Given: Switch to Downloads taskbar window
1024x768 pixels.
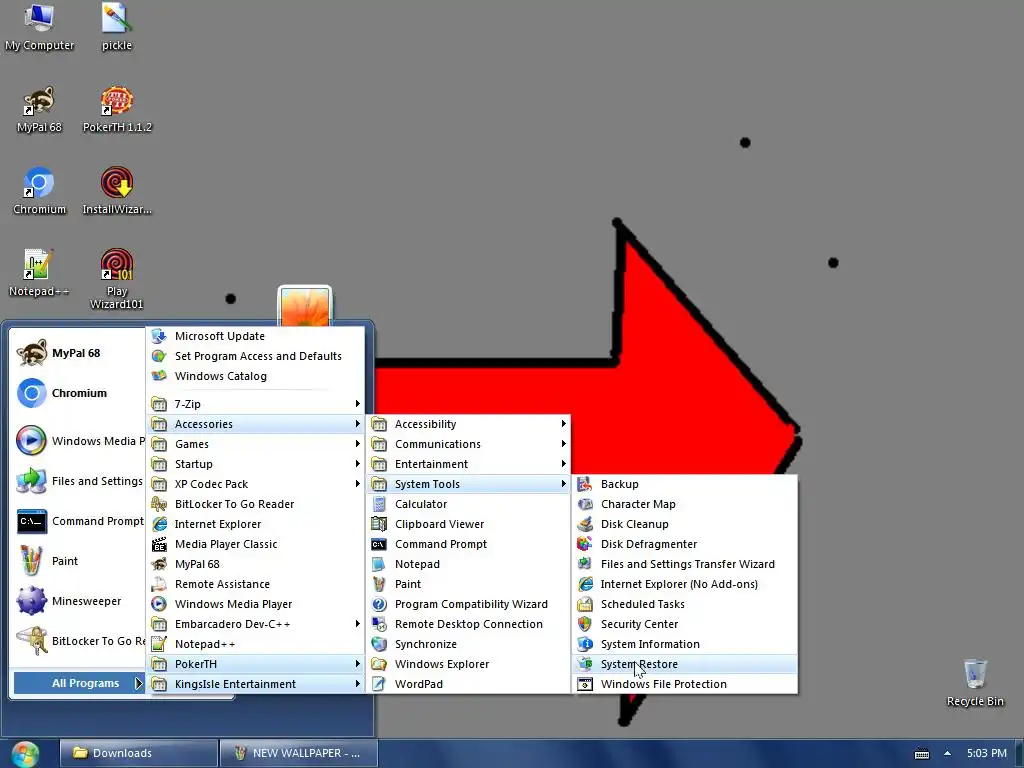Looking at the screenshot, I should [x=138, y=753].
